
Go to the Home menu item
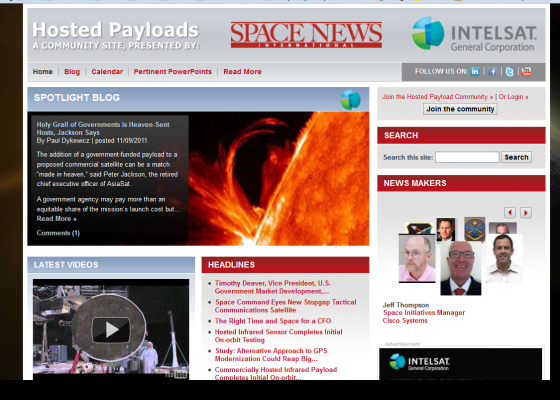[42, 71]
